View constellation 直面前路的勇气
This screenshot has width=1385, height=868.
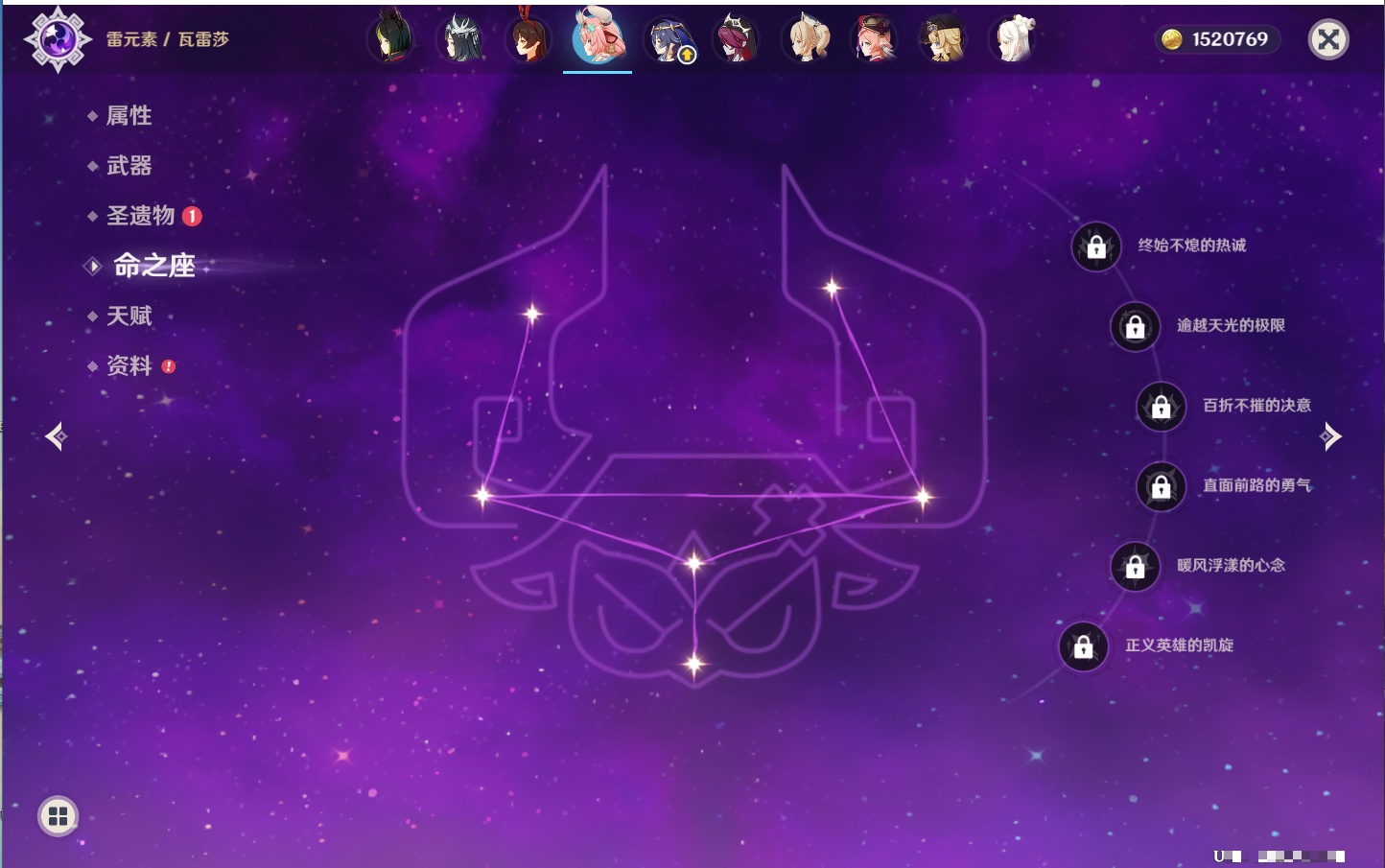(1256, 485)
